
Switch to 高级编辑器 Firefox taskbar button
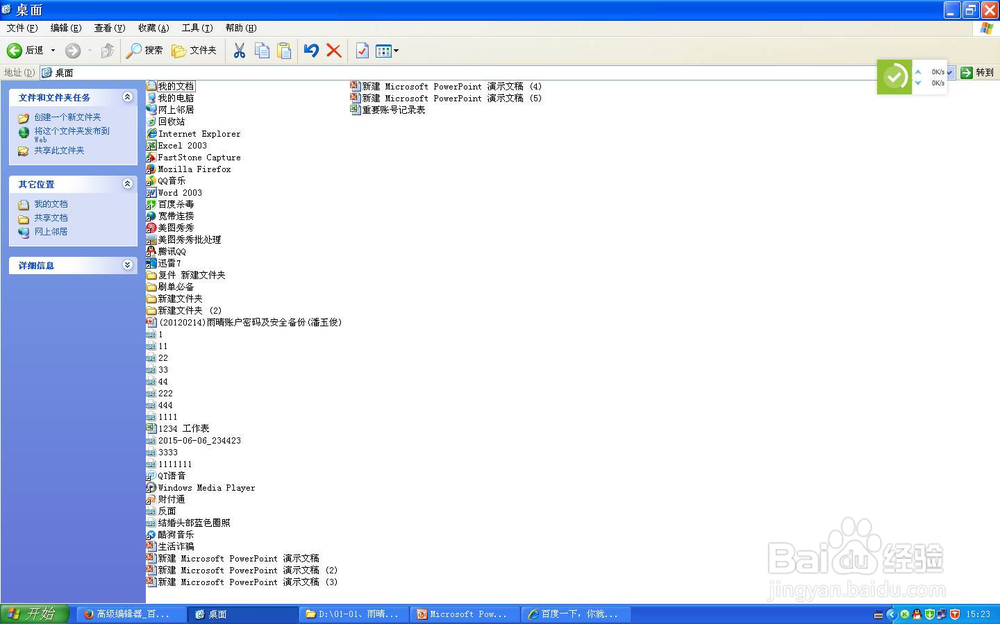pos(131,614)
